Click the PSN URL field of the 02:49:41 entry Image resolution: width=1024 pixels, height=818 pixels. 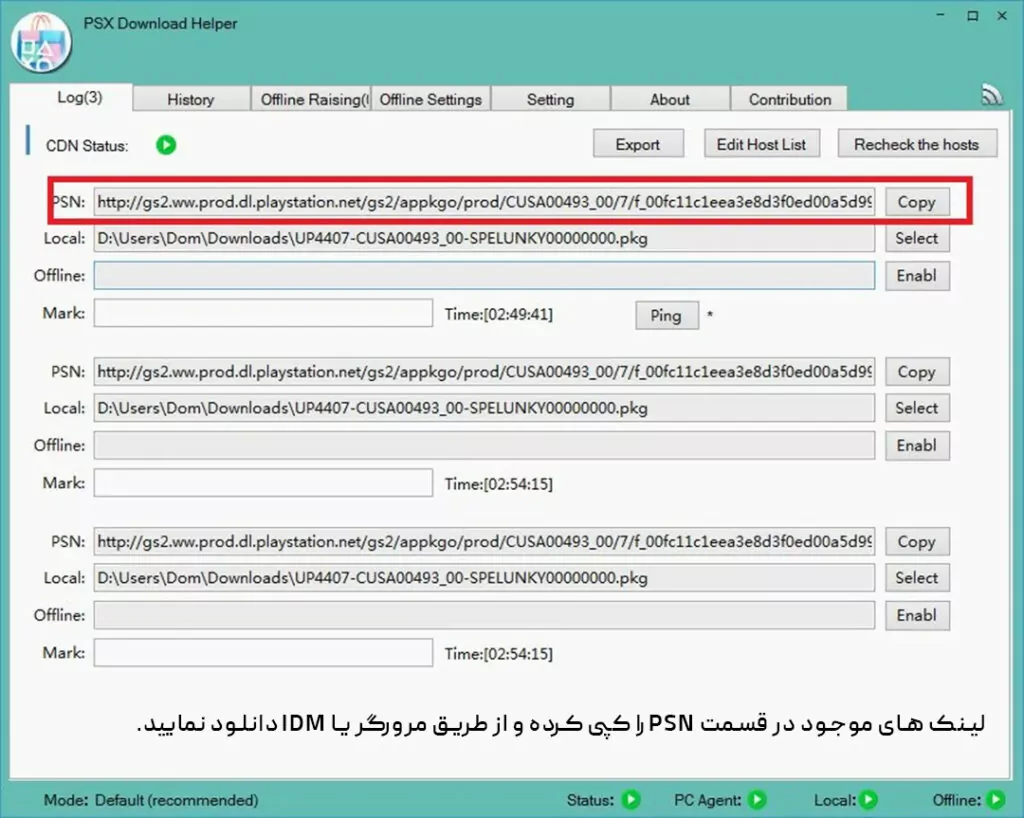click(x=484, y=202)
